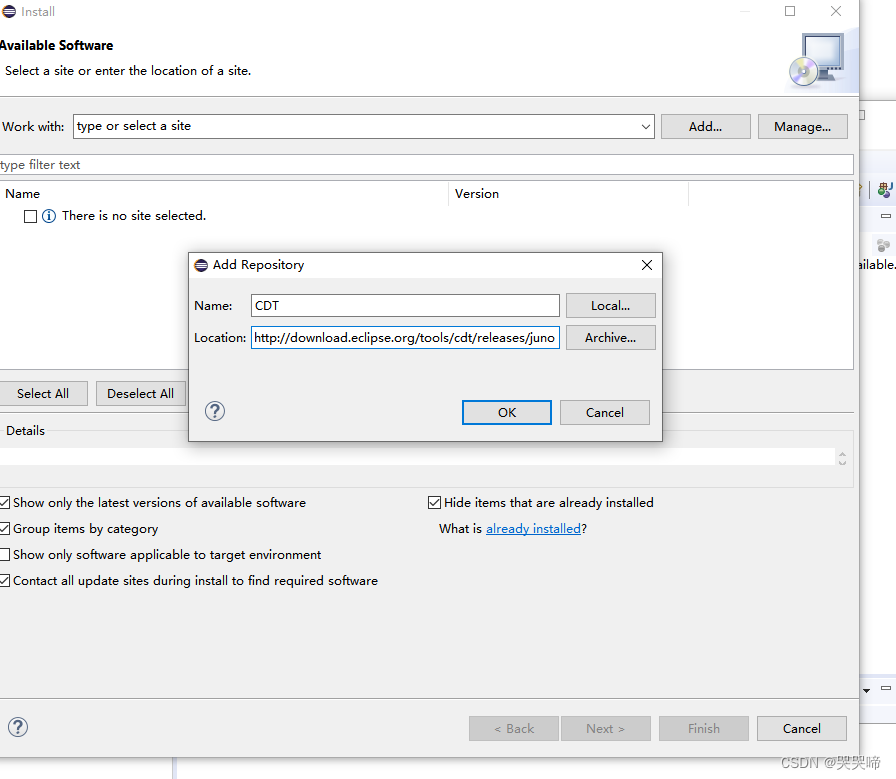Close the Install window
The width and height of the screenshot is (896, 779).
pyautogui.click(x=835, y=11)
